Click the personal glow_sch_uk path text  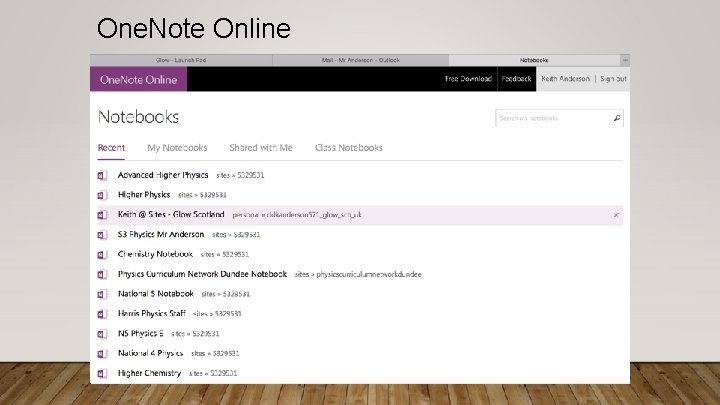tap(297, 215)
